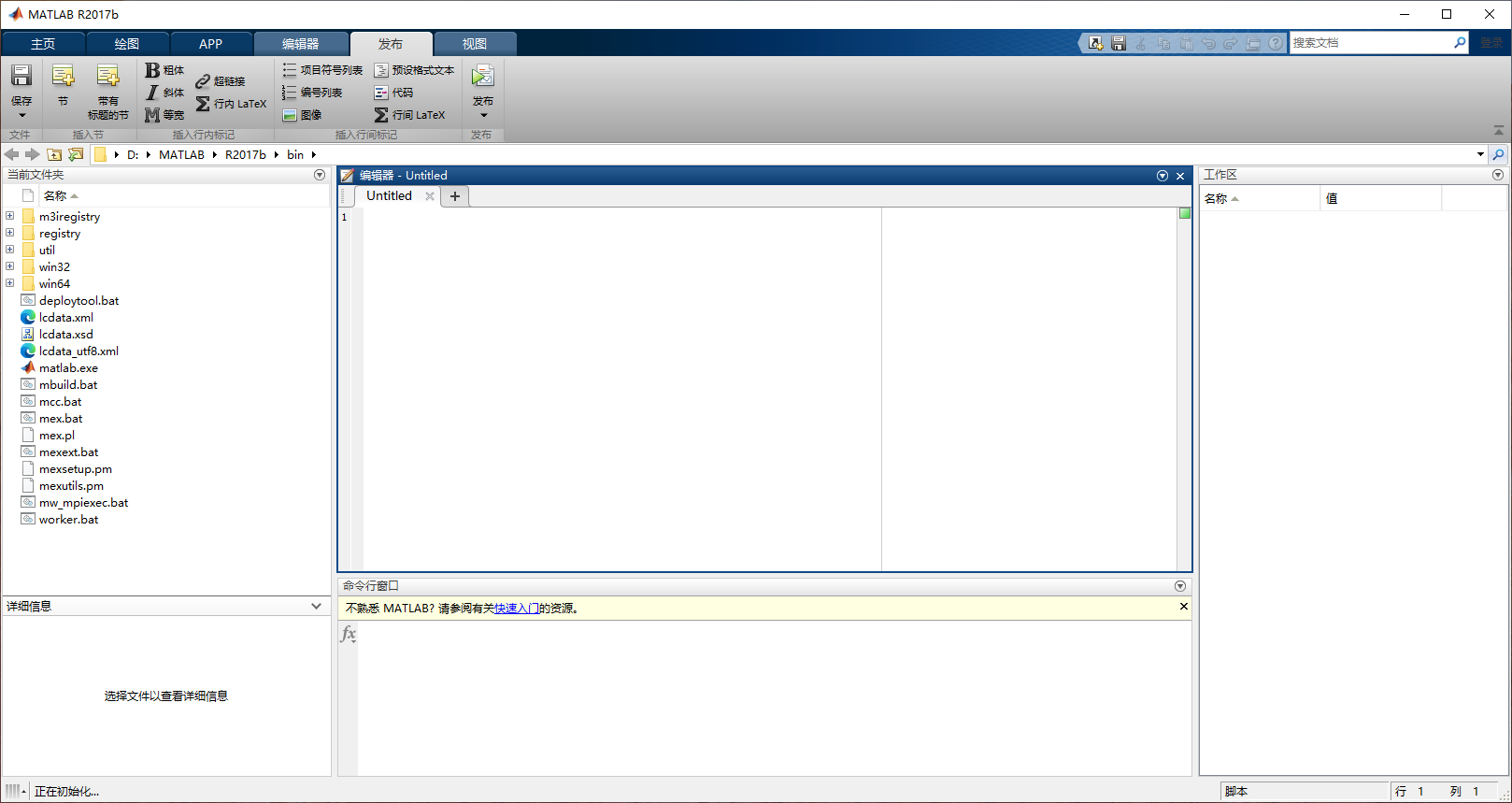Switch to the View (视图) tab

click(475, 44)
